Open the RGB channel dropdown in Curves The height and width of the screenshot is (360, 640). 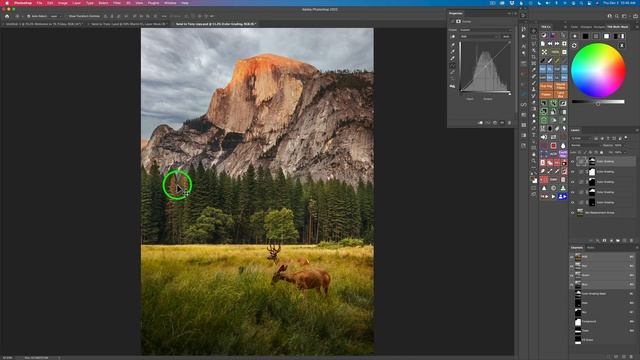pyautogui.click(x=479, y=36)
